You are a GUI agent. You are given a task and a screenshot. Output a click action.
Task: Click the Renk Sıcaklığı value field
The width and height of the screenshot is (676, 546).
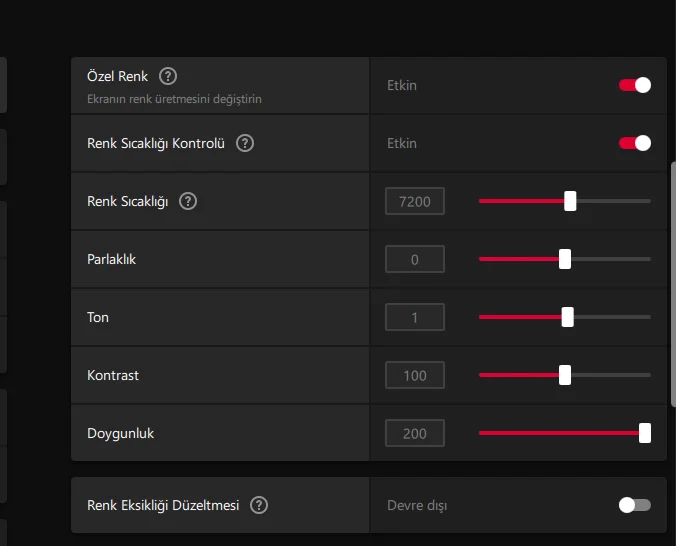415,202
